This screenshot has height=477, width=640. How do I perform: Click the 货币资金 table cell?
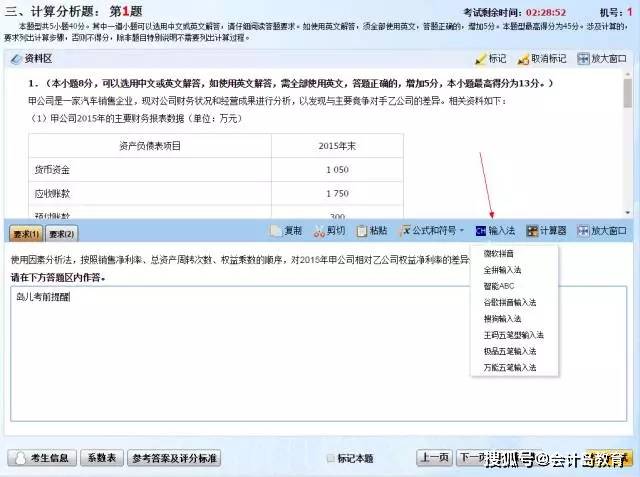(150, 170)
